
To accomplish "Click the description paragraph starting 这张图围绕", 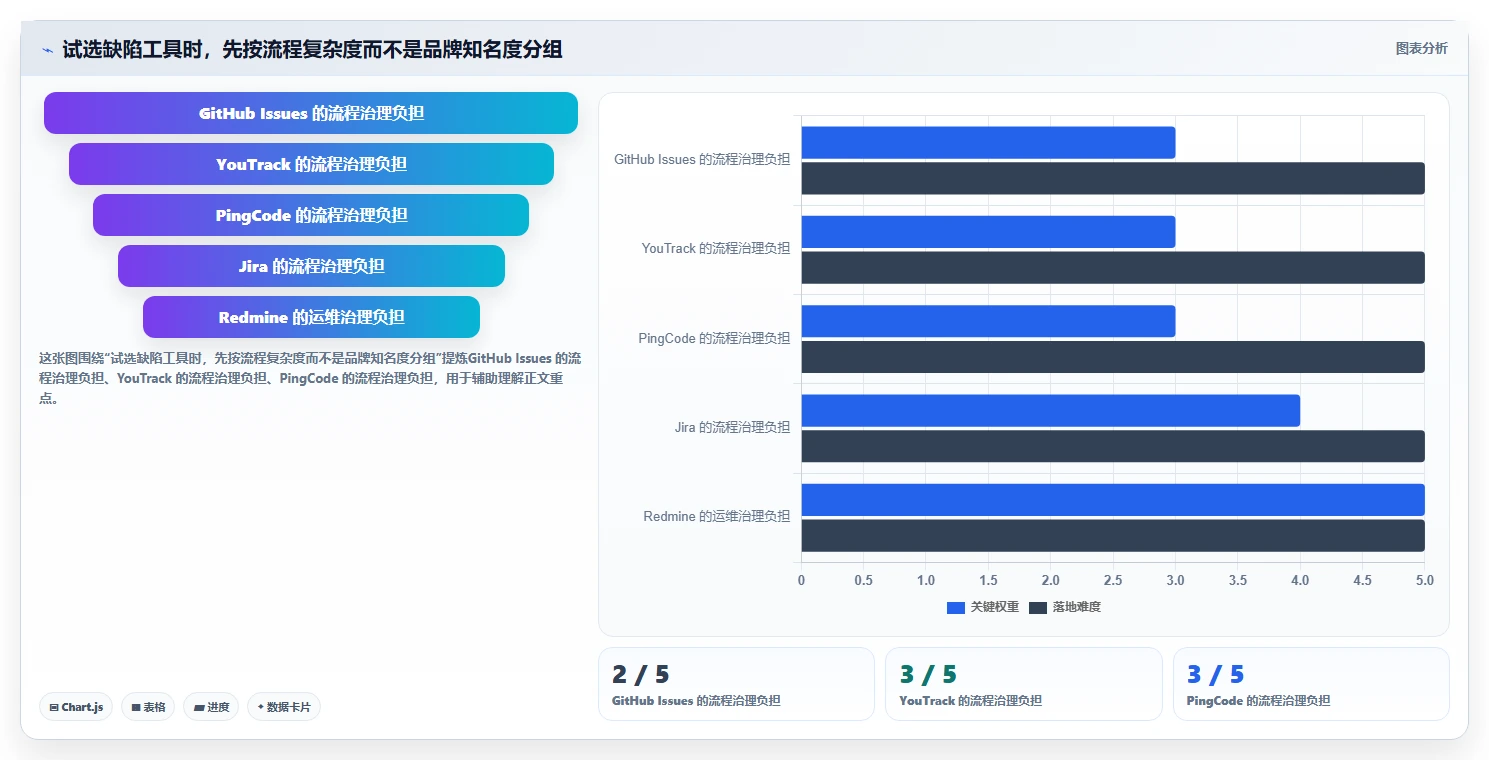I will click(310, 377).
